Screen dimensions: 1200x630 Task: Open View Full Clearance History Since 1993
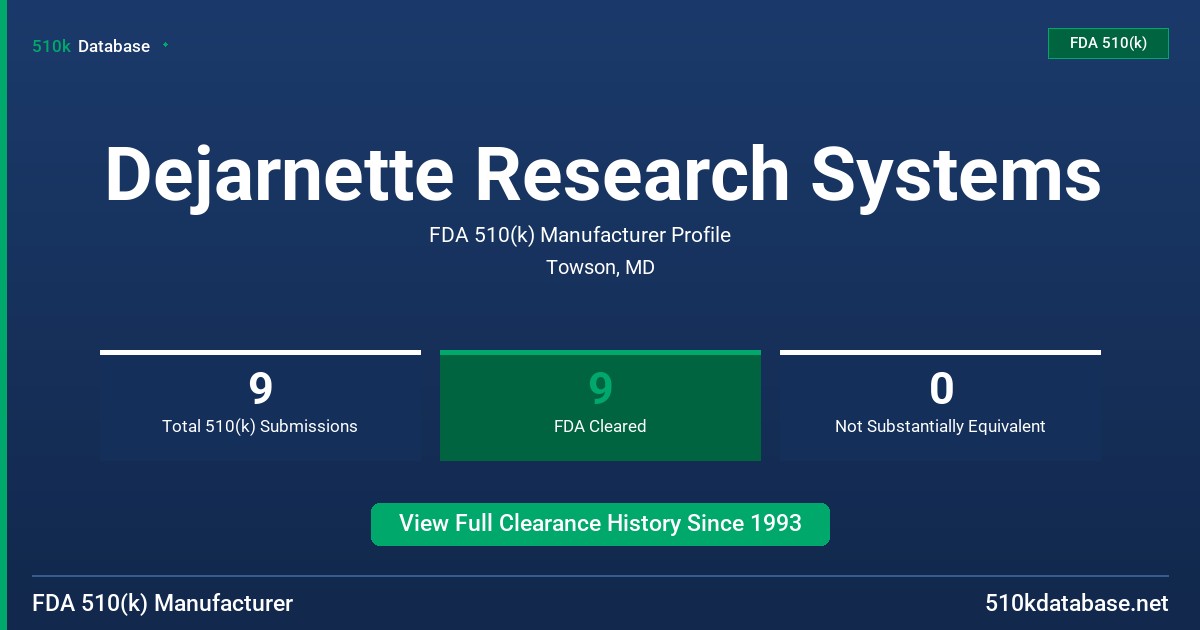click(600, 524)
